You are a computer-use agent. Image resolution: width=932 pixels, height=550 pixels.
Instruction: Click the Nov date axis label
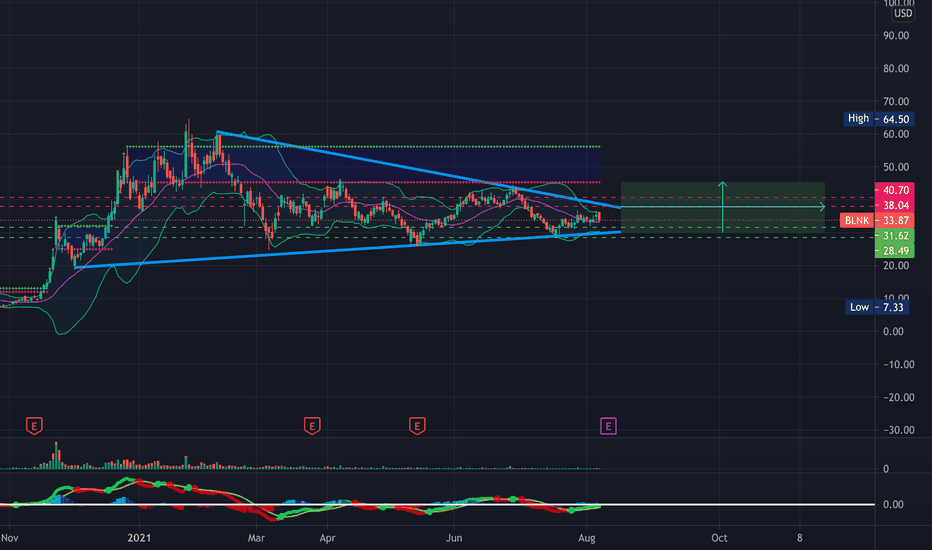coord(10,538)
